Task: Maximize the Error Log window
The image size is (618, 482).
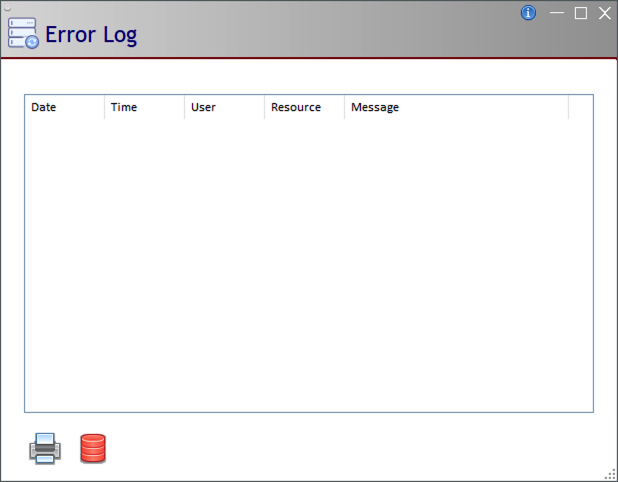Action: [x=581, y=13]
